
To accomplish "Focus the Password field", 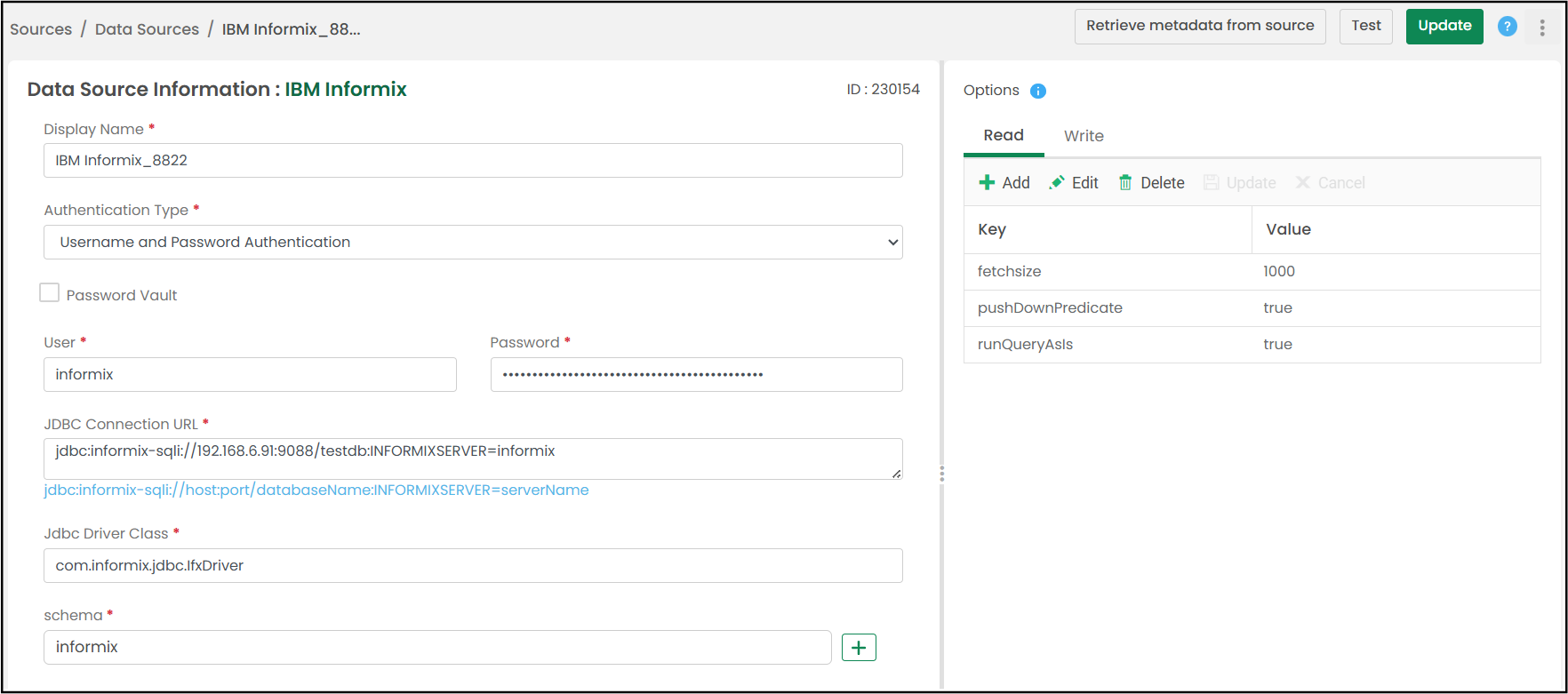I will click(696, 375).
